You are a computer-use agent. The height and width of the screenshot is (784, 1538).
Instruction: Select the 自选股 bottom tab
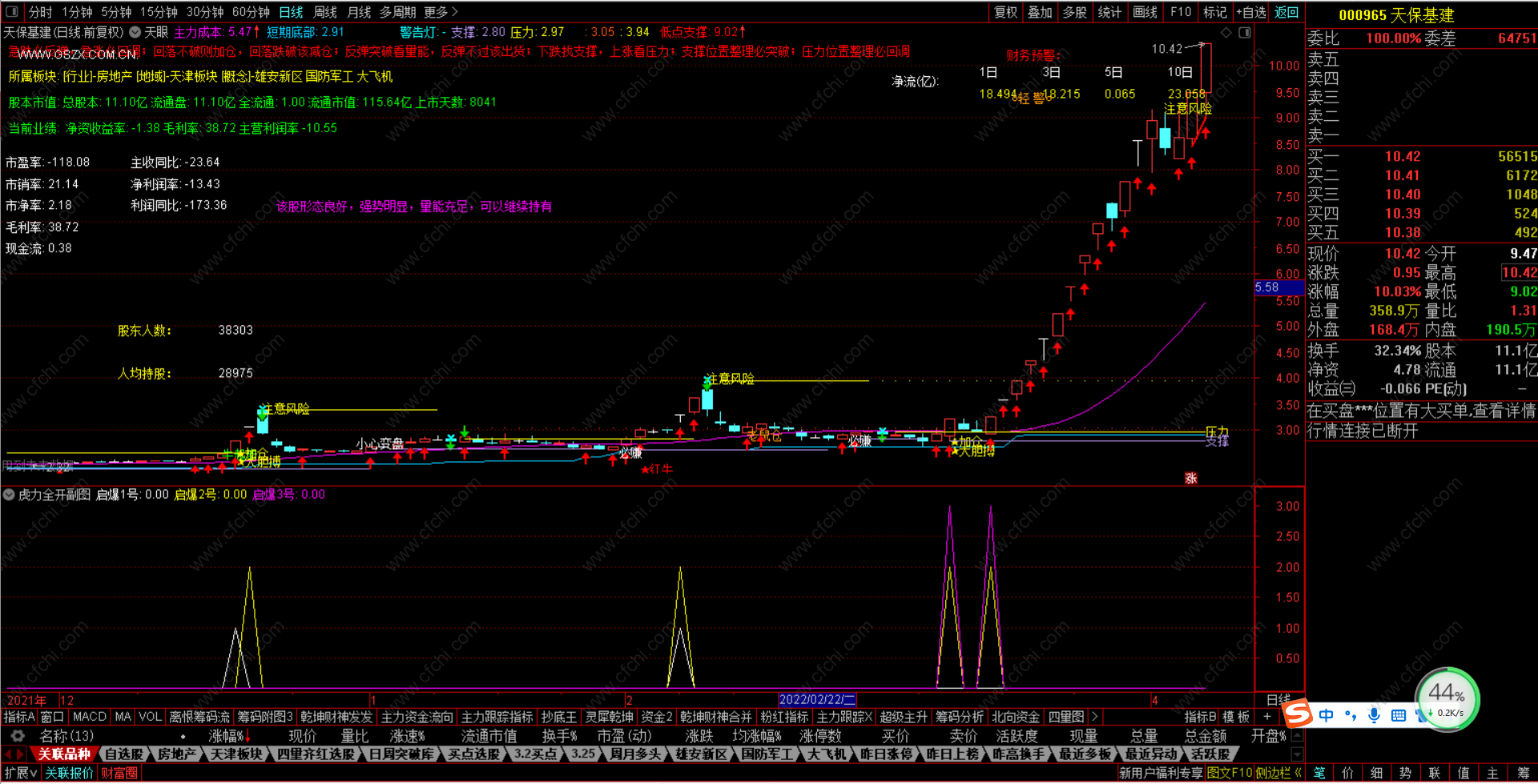click(x=124, y=754)
